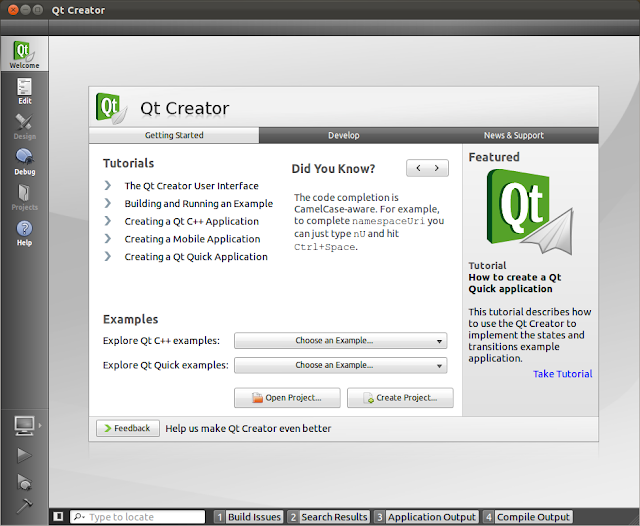The width and height of the screenshot is (640, 526).
Task: Switch to Design mode
Action: point(24,127)
